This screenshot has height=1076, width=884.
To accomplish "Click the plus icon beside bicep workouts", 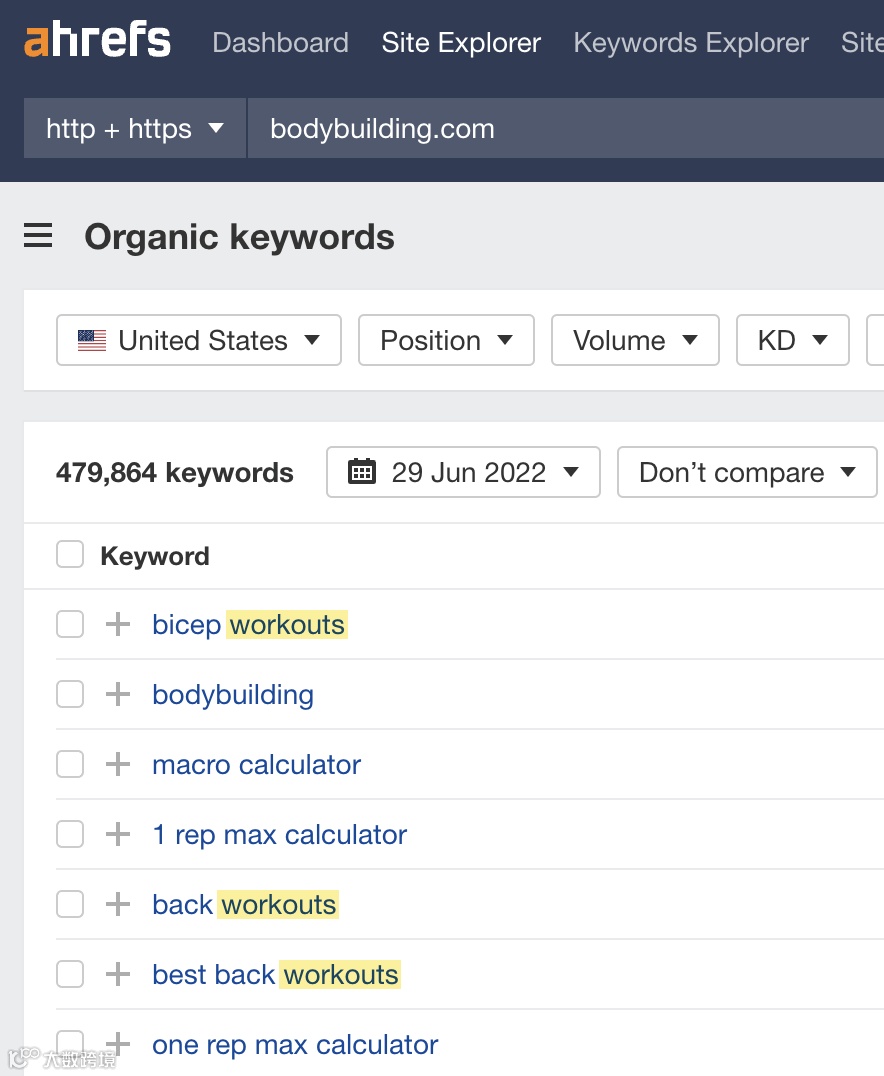I will click(x=117, y=624).
